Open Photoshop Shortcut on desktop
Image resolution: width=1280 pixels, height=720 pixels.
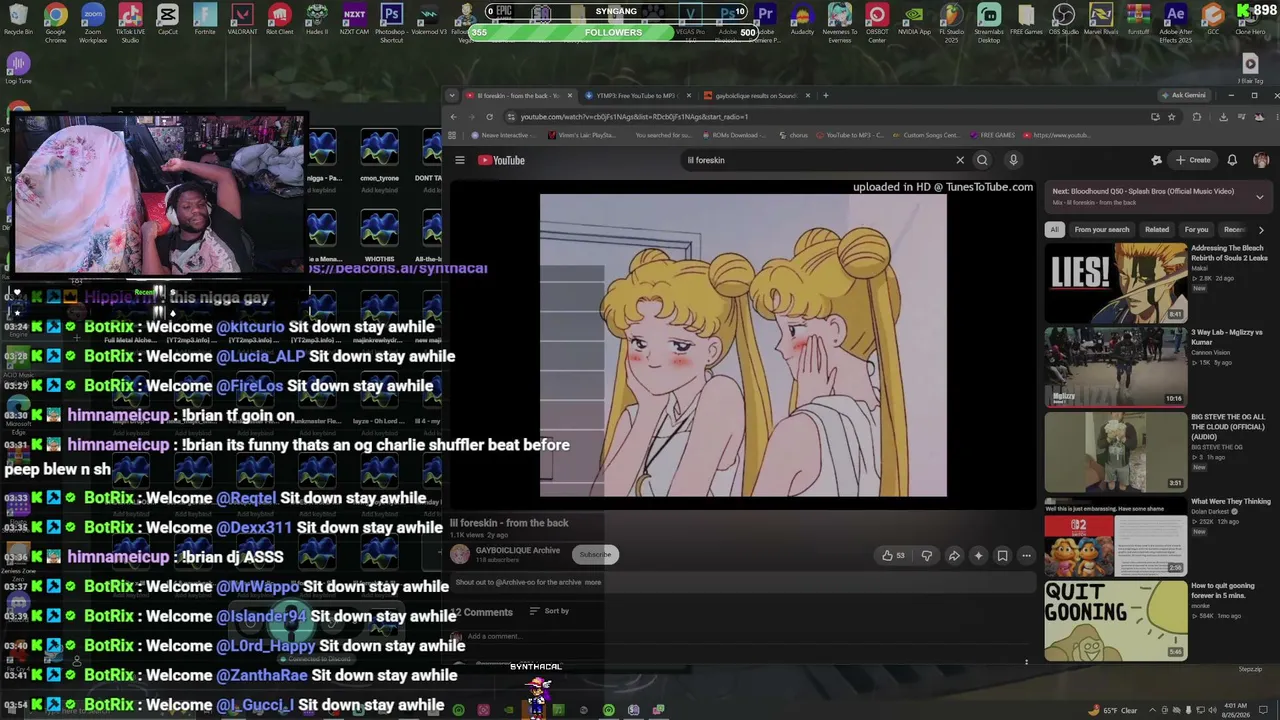[391, 22]
